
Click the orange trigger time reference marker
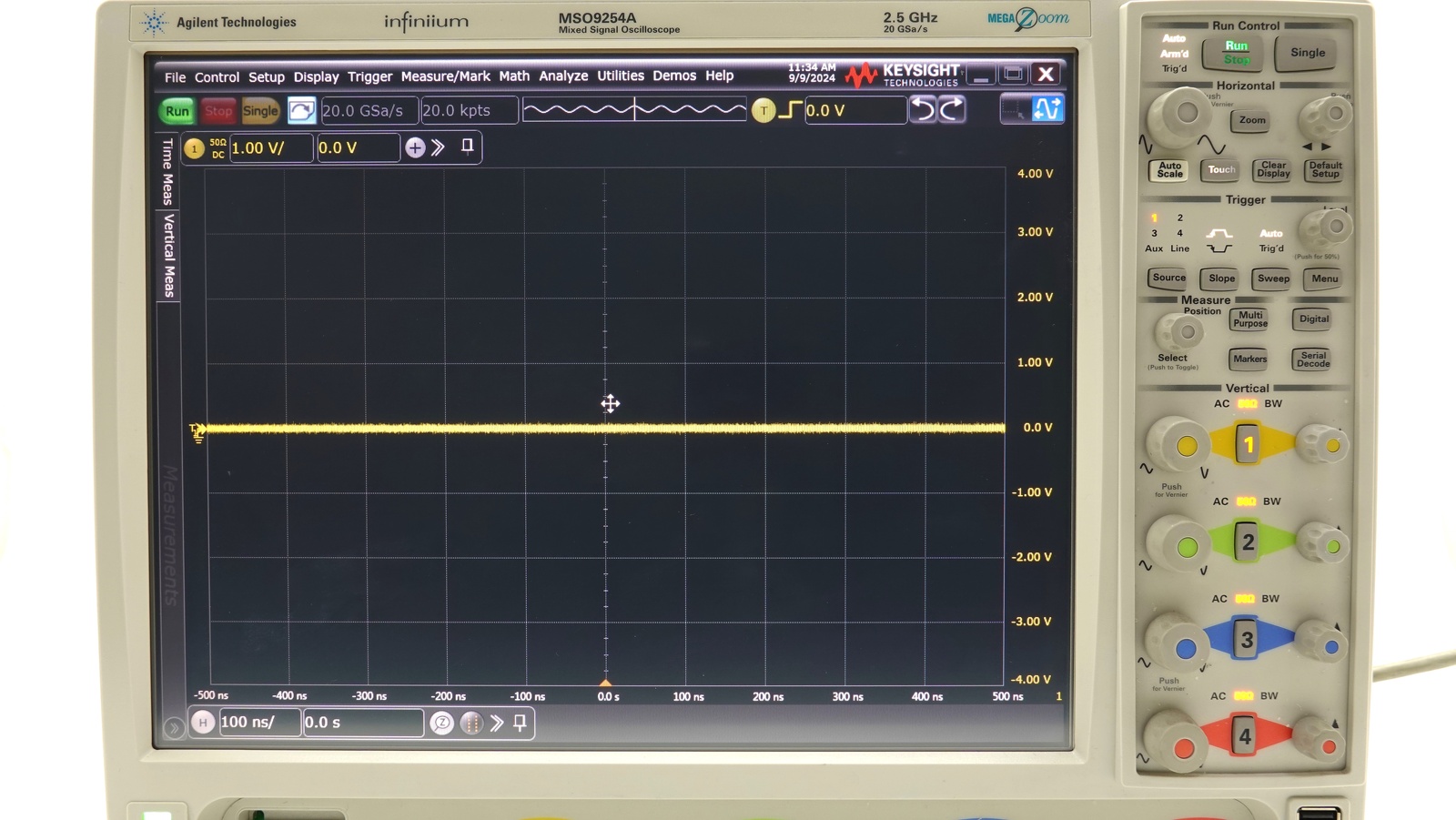(606, 682)
